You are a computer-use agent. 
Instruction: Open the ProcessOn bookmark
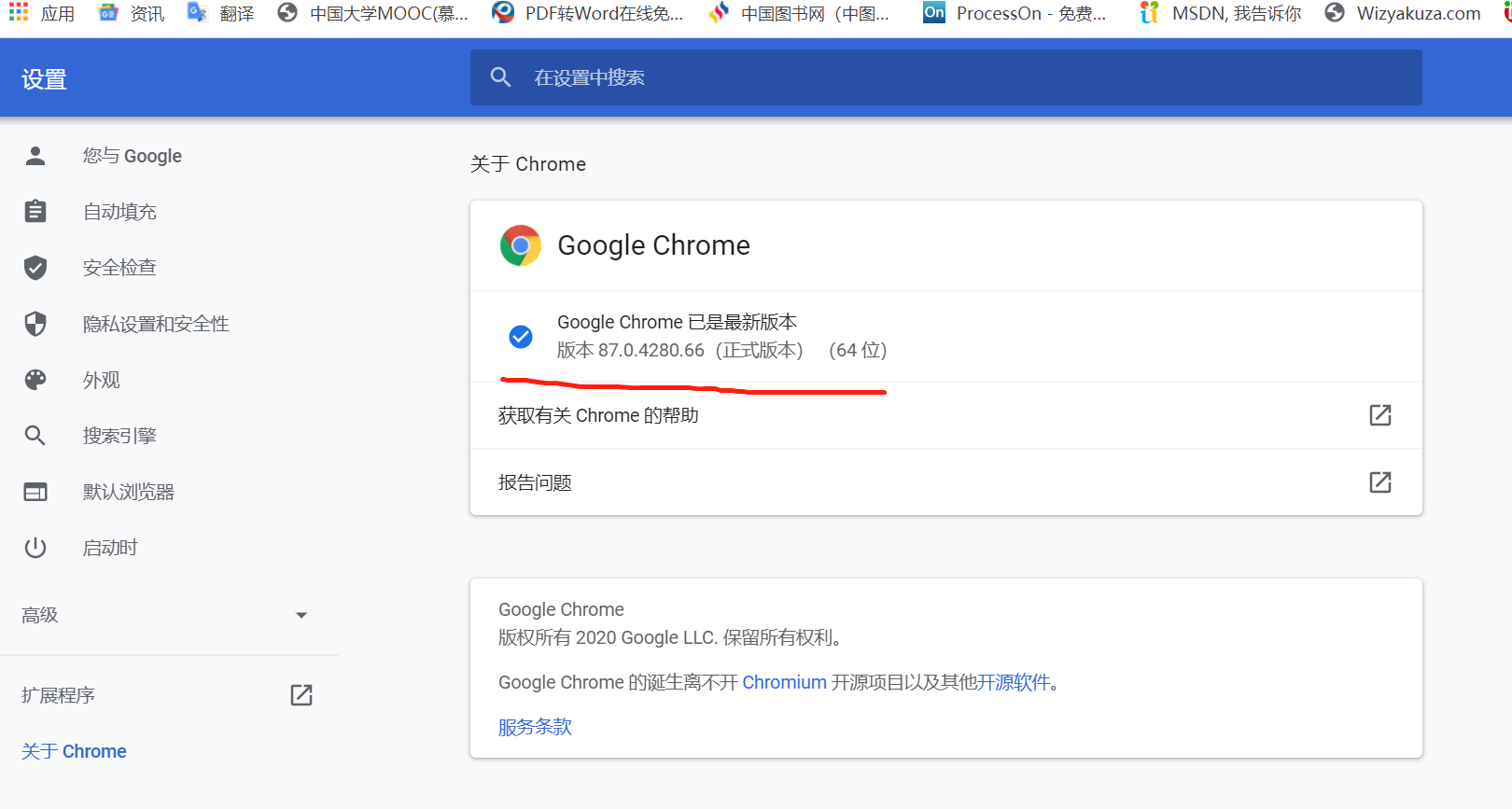click(x=1015, y=13)
